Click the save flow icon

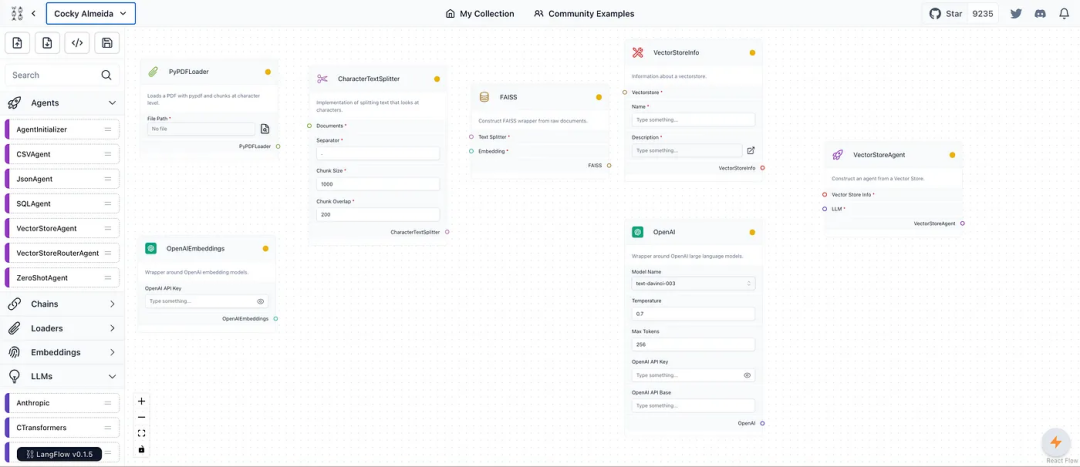tap(107, 43)
